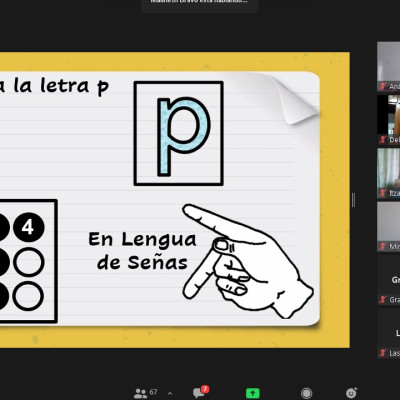Click the muted microphone icon beside Gra
400x400 pixels.
click(383, 300)
